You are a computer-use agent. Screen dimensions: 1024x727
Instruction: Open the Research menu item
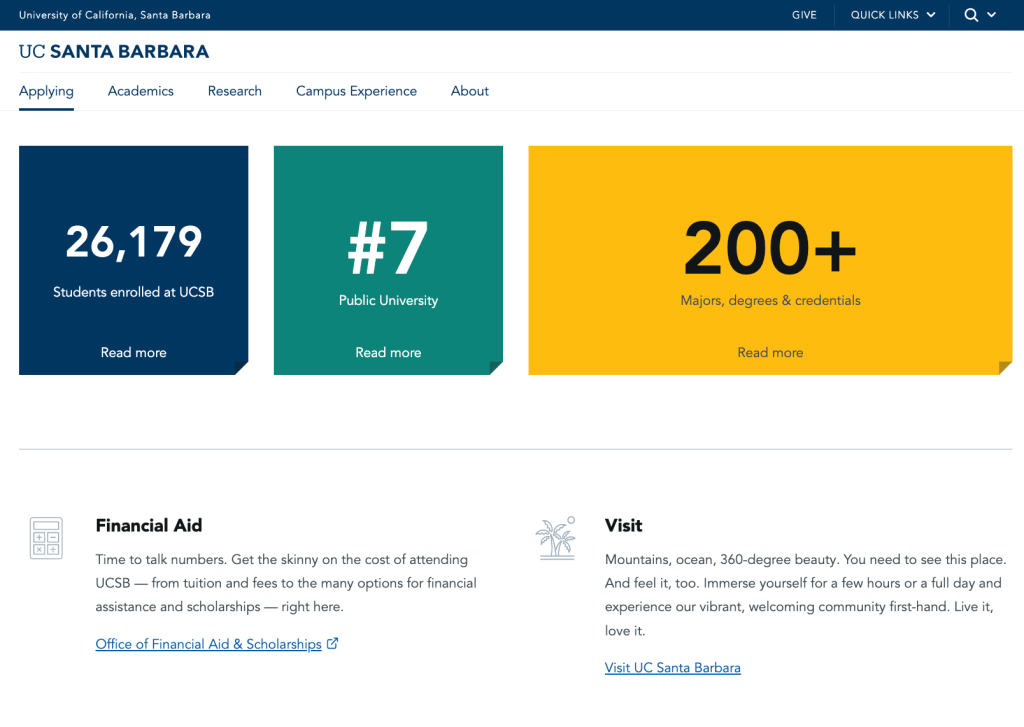[234, 91]
